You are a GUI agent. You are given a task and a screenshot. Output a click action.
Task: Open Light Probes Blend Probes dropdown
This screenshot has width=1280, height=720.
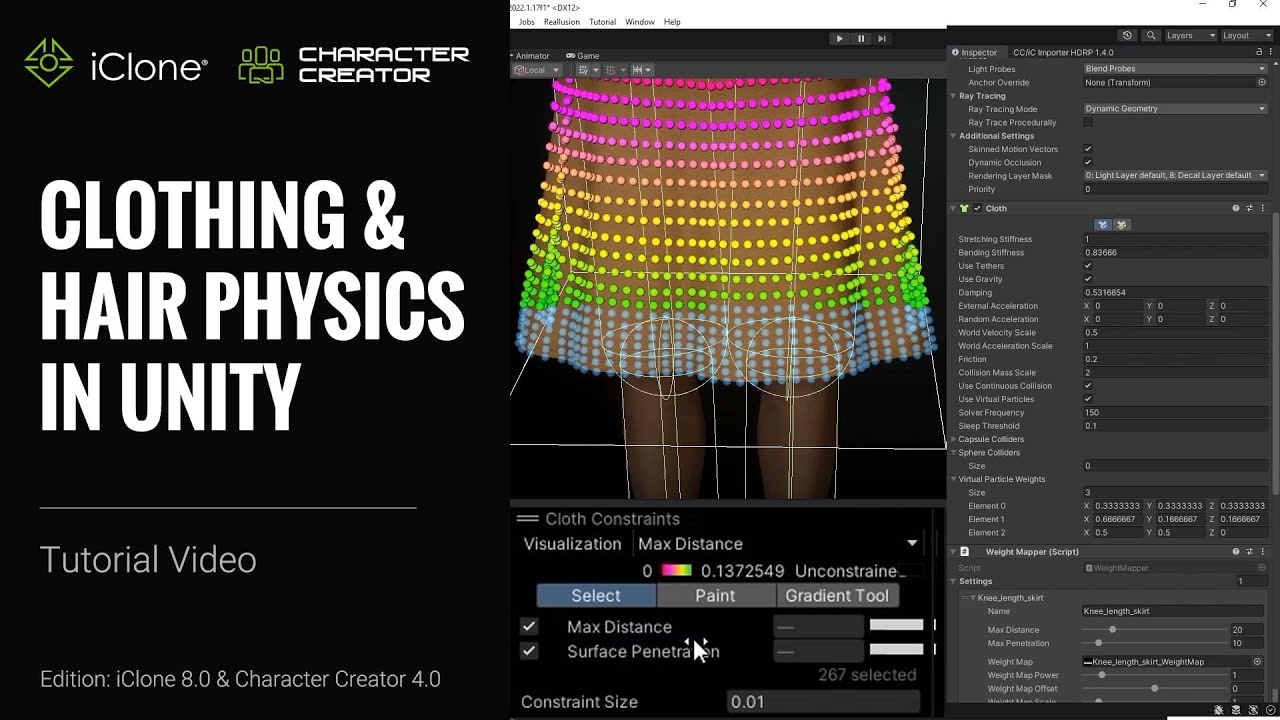tap(1175, 69)
